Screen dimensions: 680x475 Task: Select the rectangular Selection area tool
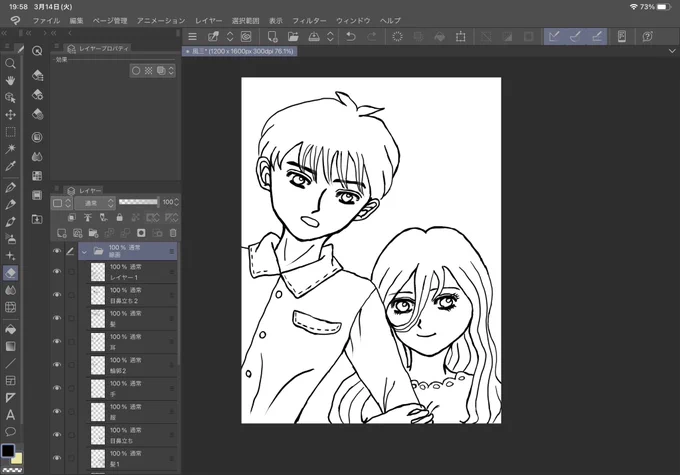[x=10, y=132]
